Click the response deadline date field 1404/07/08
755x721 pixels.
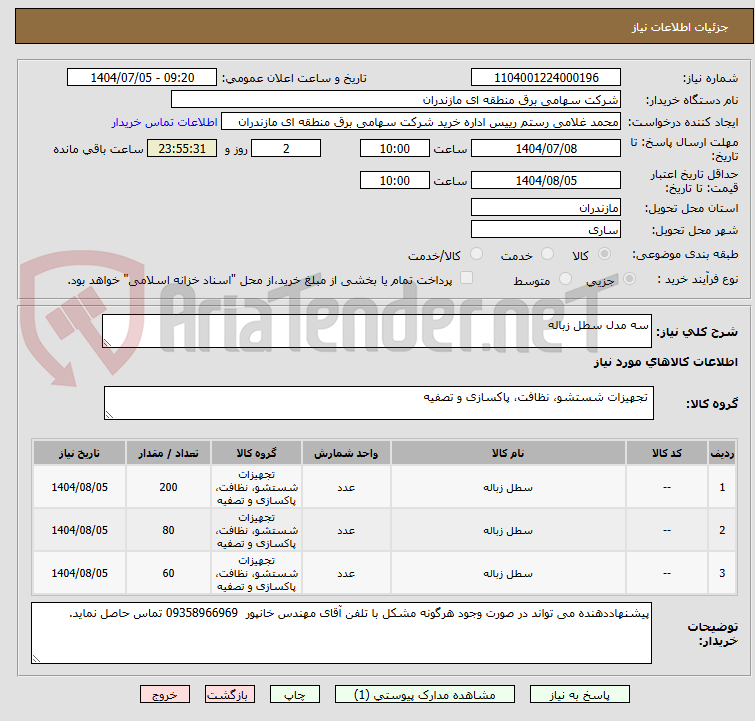pos(546,149)
